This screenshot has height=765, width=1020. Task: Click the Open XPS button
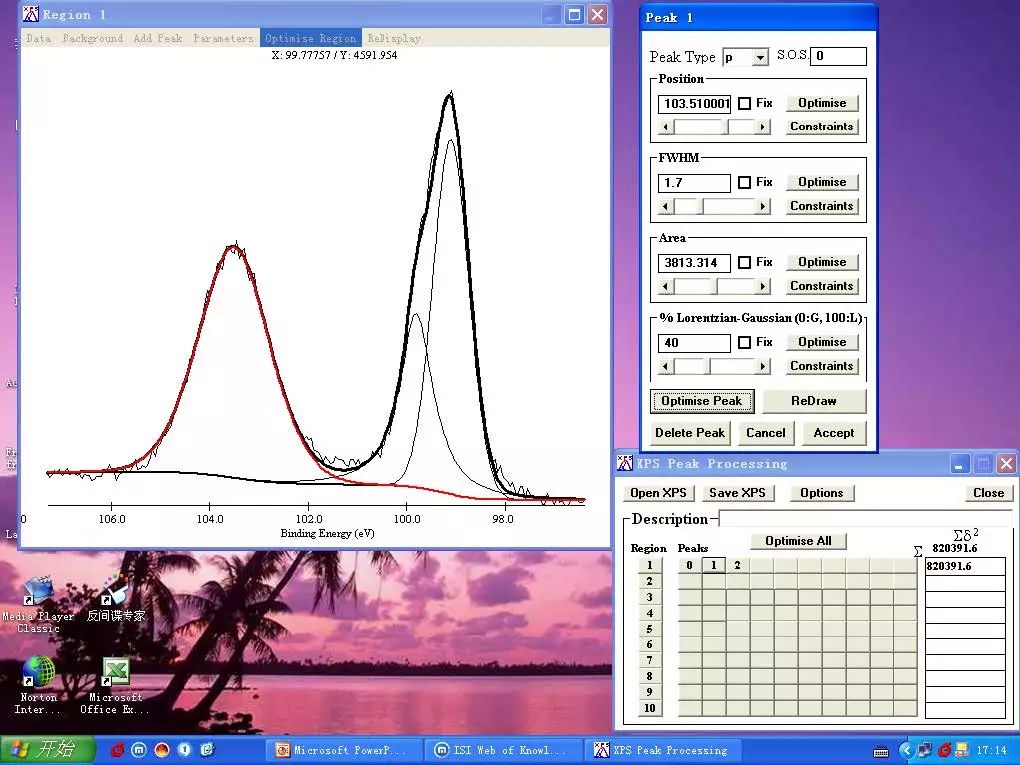[658, 492]
